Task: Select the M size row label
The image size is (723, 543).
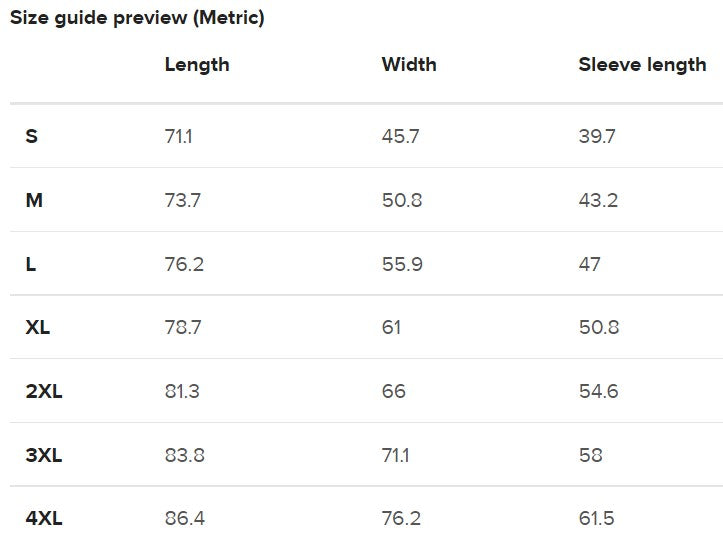Action: 34,200
